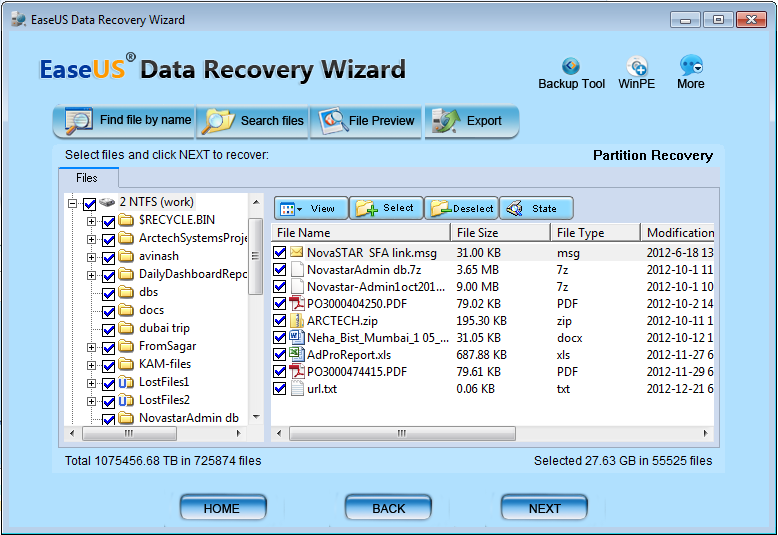Click the file list scroll right arrow
Screen dimensions: 778x535
coord(706,433)
